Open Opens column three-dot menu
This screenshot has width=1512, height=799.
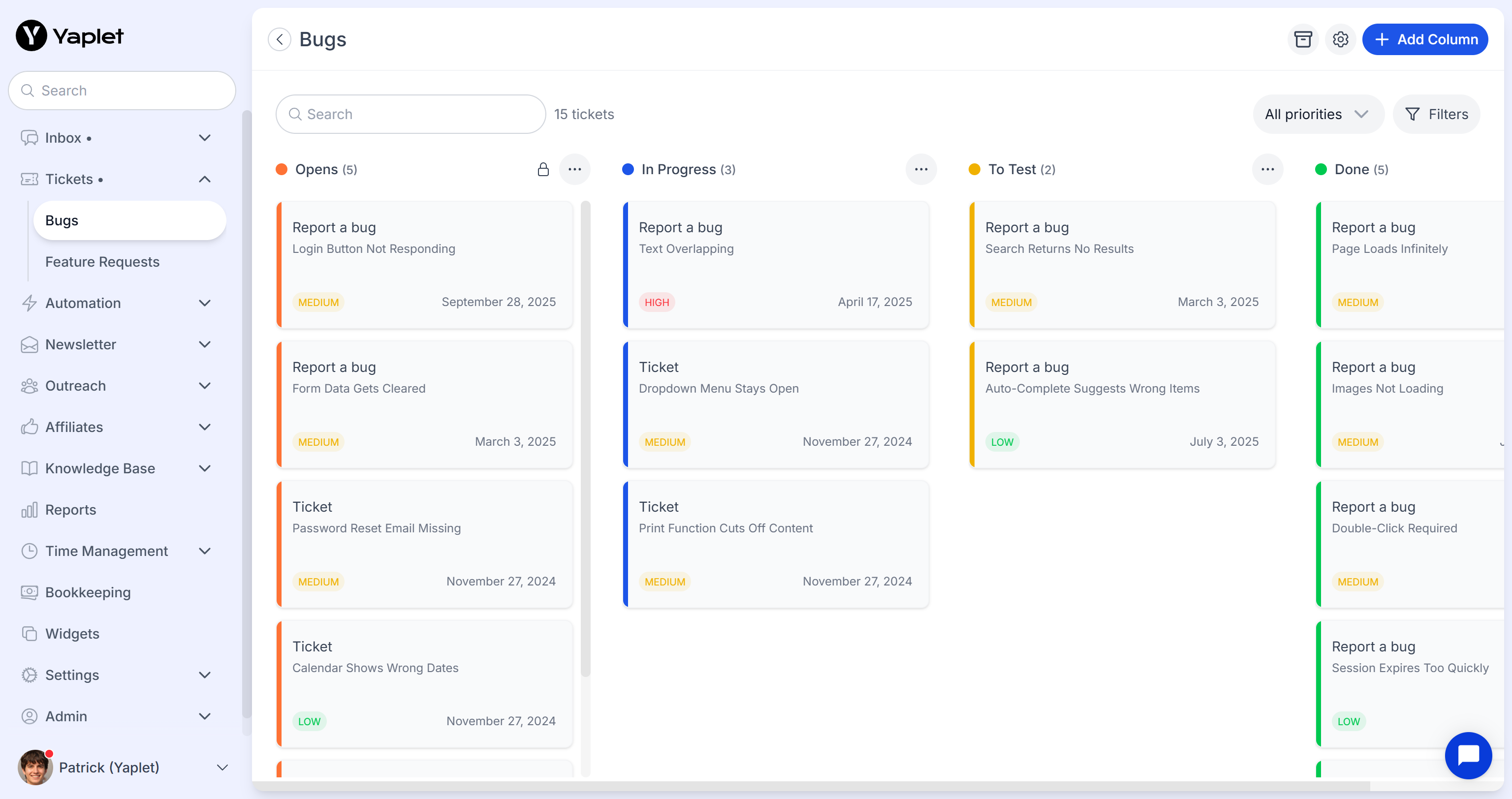pos(575,170)
